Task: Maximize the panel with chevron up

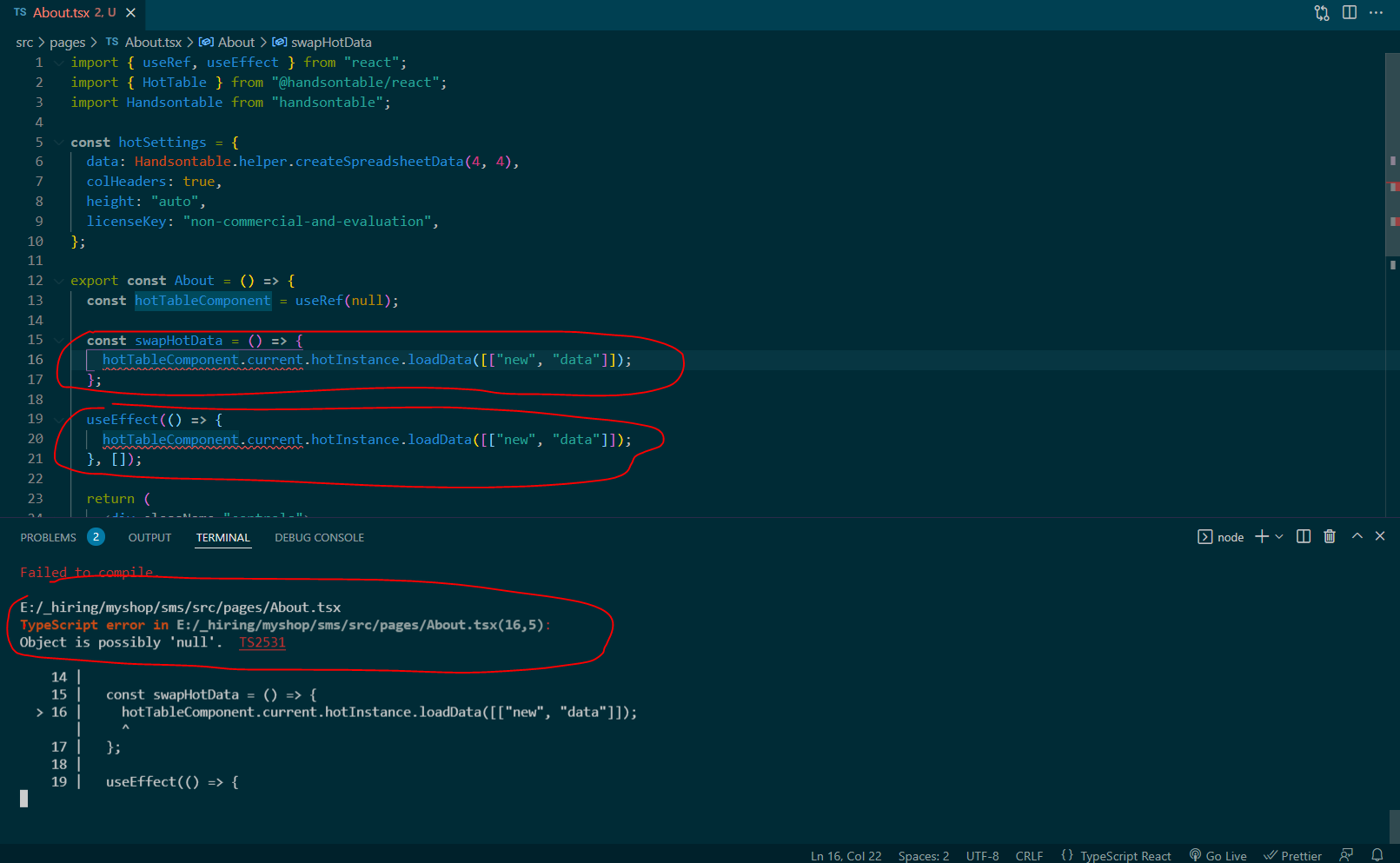Action: click(1357, 536)
